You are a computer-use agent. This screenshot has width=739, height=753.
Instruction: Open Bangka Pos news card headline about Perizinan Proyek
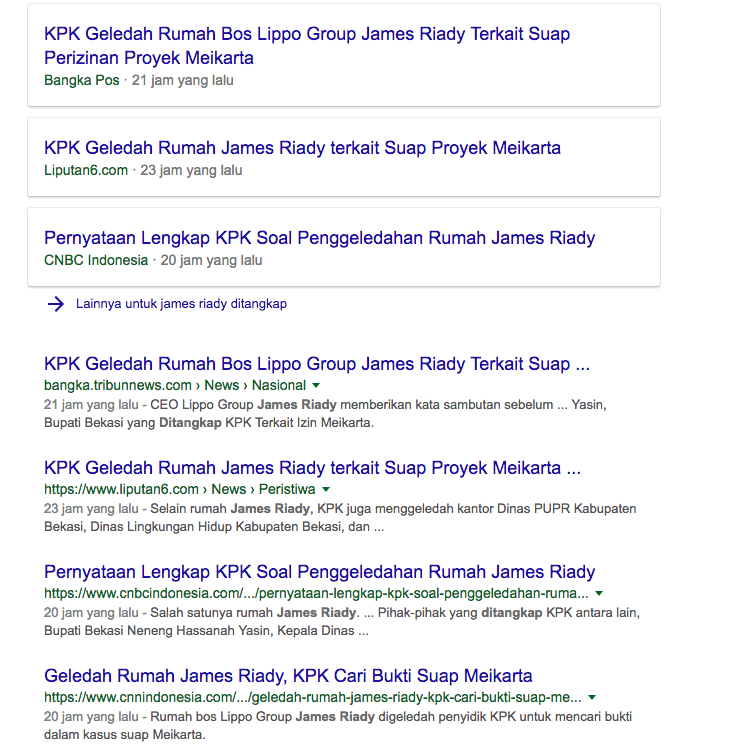click(306, 45)
